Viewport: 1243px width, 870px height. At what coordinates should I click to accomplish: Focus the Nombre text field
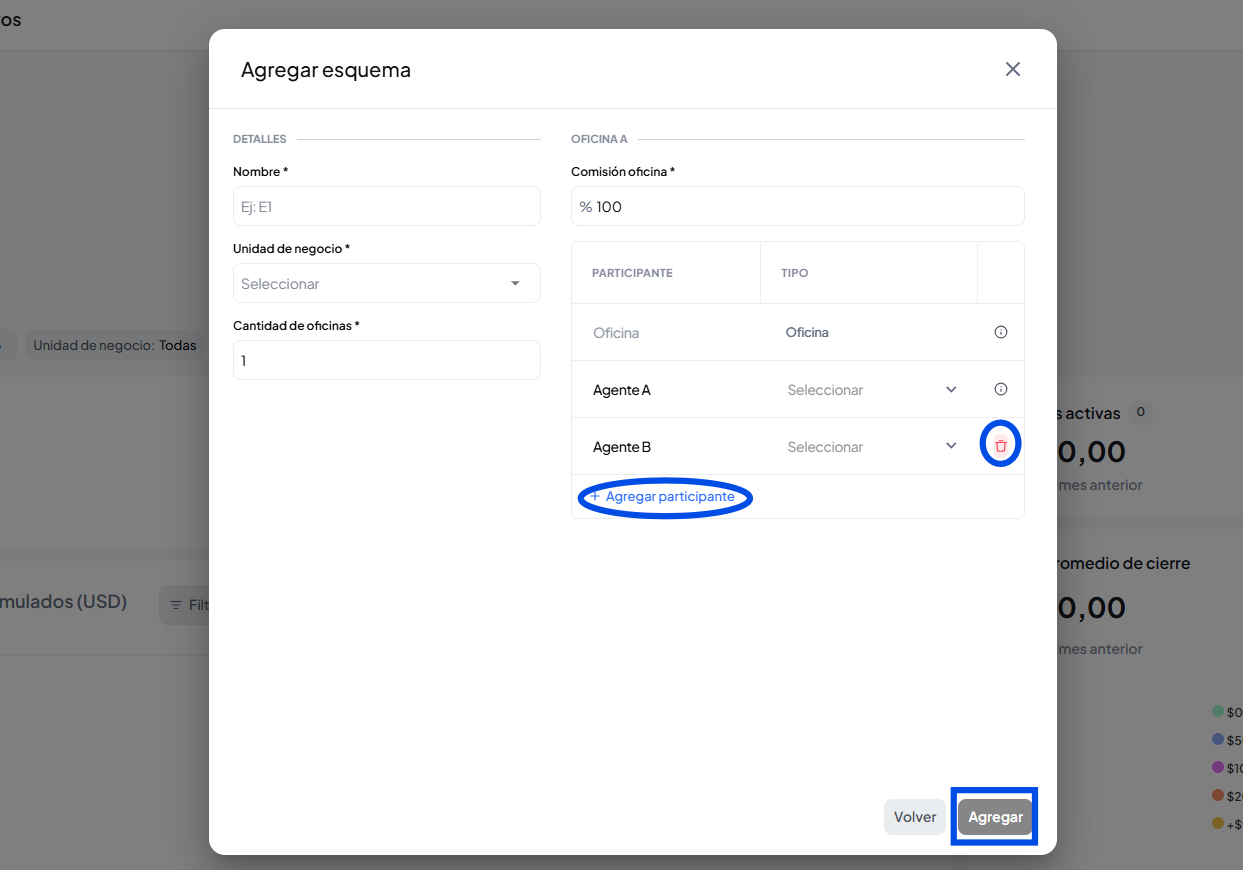[386, 206]
